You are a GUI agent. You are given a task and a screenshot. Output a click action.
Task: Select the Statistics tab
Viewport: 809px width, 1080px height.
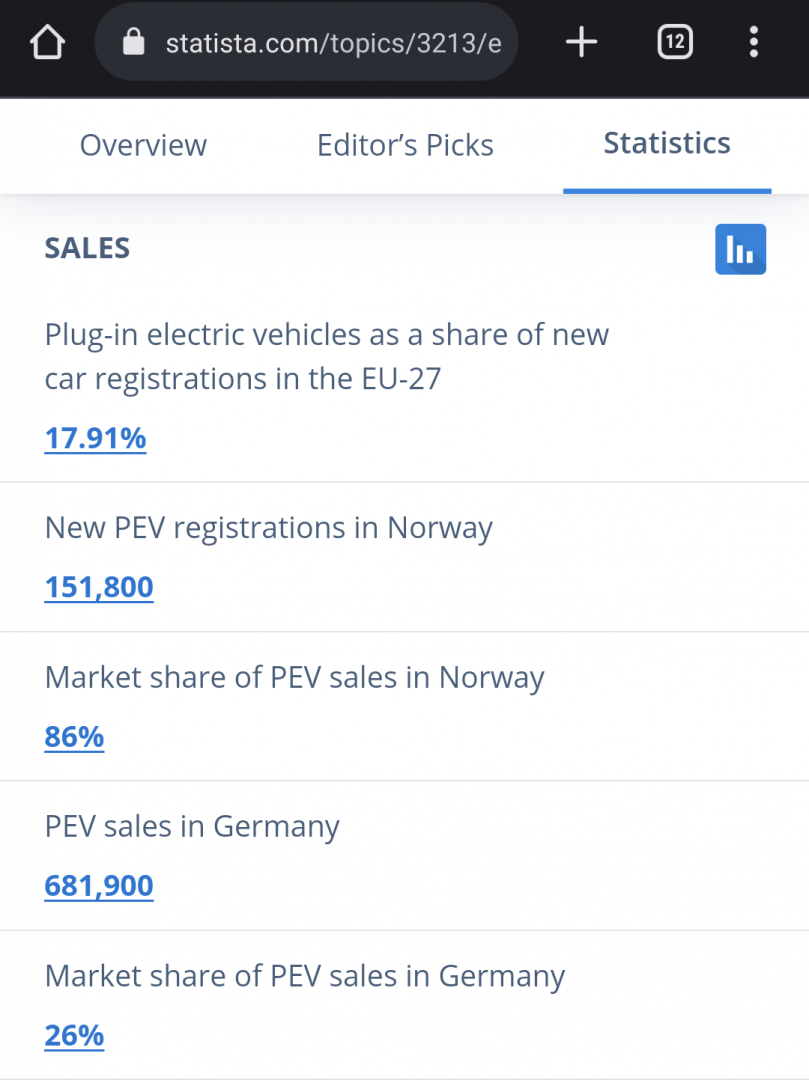point(667,143)
